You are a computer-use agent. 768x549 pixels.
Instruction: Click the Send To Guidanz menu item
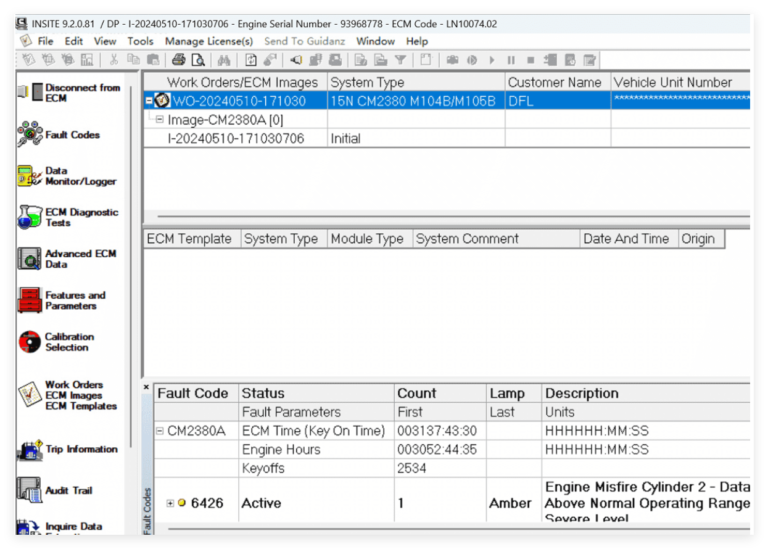pyautogui.click(x=304, y=41)
